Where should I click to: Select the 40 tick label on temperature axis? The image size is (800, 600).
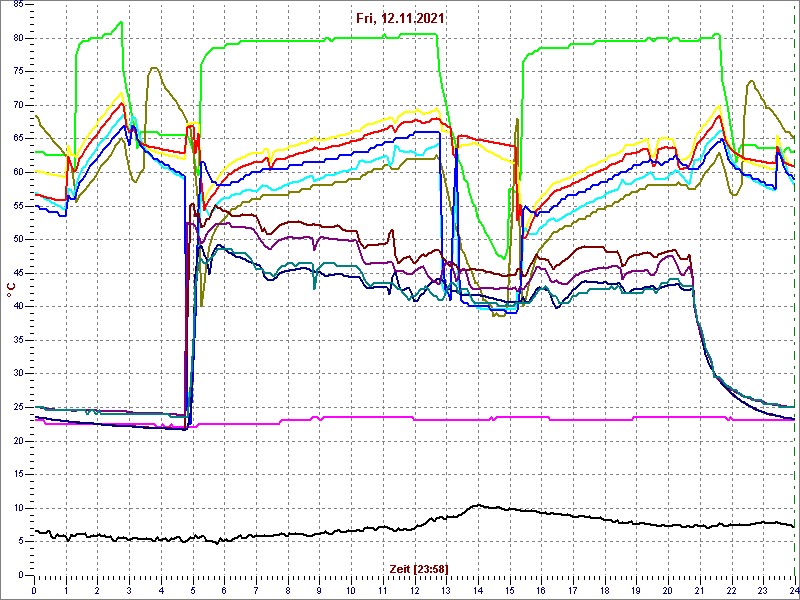coord(18,307)
